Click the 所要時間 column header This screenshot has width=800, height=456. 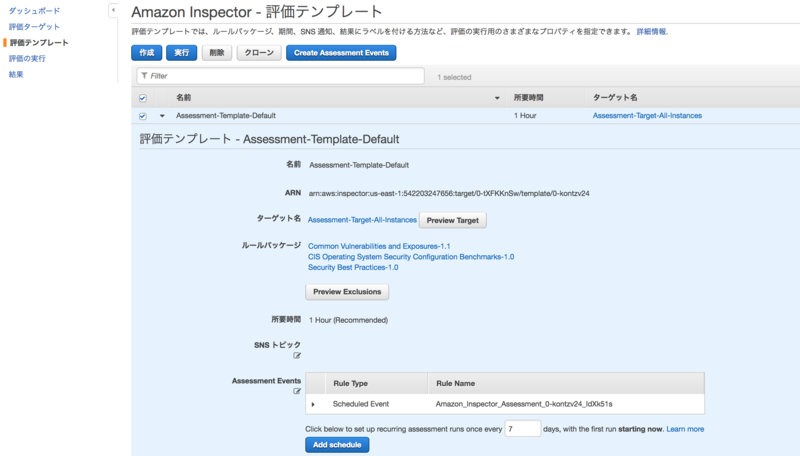point(529,97)
